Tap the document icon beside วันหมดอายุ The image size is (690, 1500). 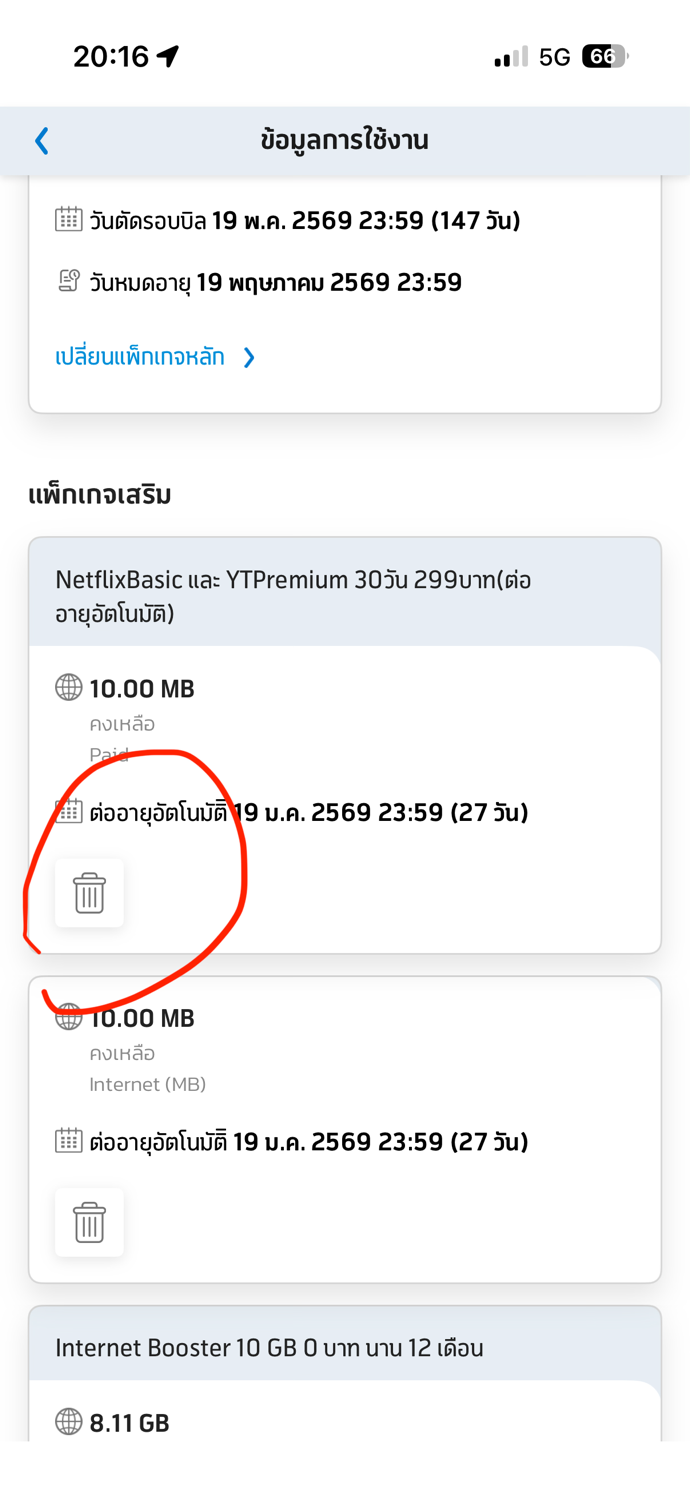click(69, 282)
